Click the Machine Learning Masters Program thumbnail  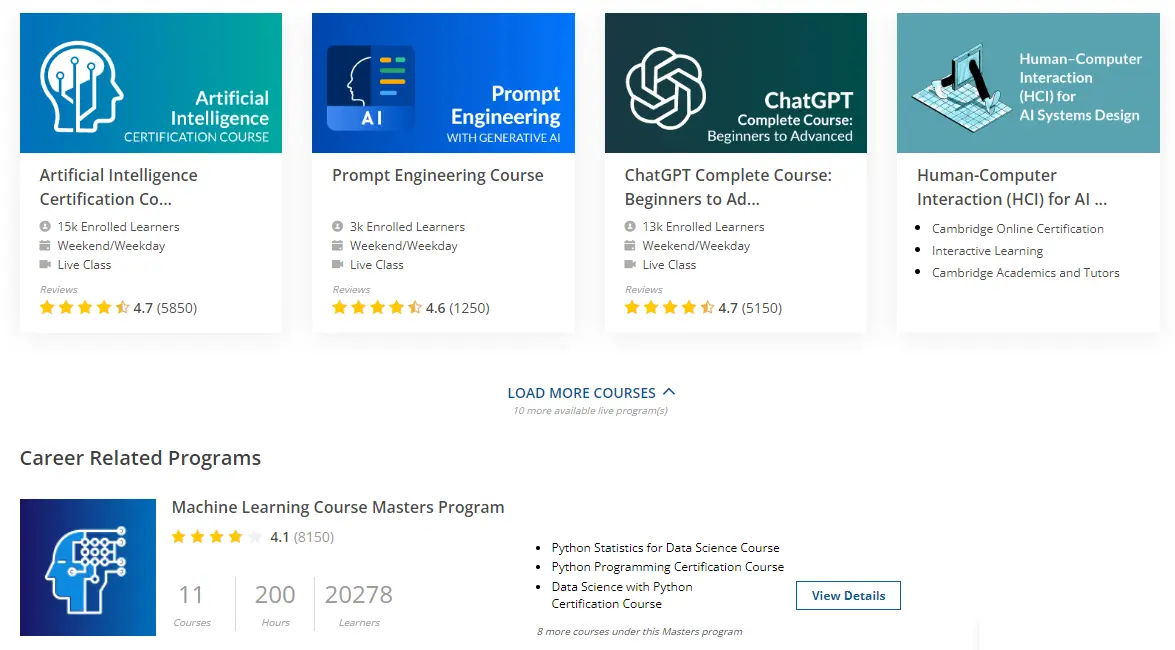[88, 568]
